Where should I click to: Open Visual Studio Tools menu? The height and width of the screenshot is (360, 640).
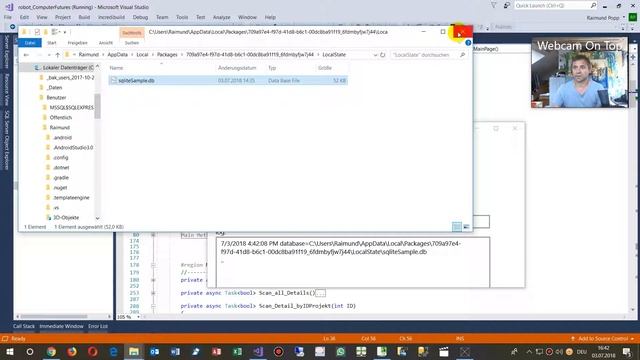pyautogui.click(x=182, y=17)
